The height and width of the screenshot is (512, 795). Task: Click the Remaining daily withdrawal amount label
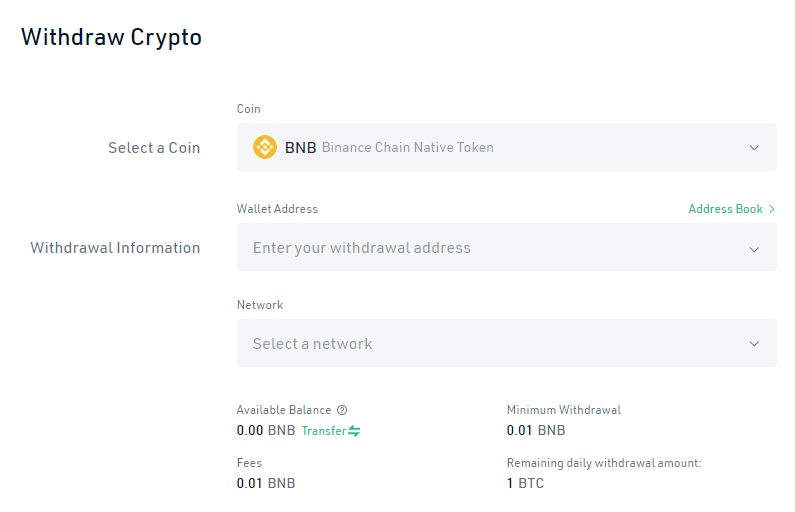[604, 463]
